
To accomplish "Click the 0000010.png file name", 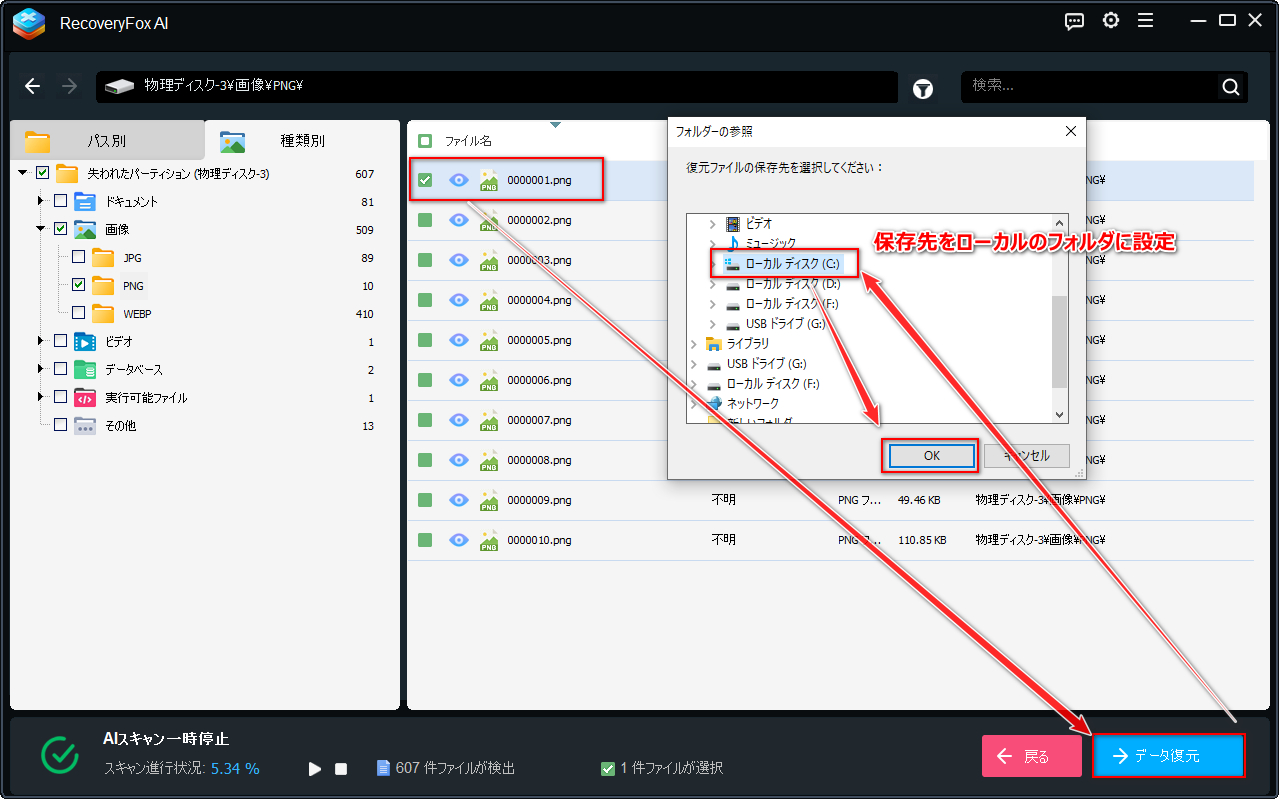I will 539,540.
